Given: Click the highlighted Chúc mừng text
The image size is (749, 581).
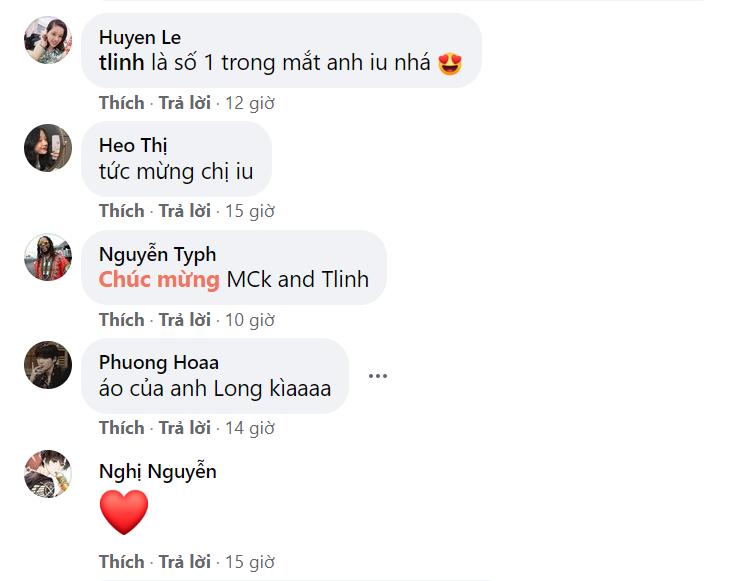Looking at the screenshot, I should click(x=159, y=280).
